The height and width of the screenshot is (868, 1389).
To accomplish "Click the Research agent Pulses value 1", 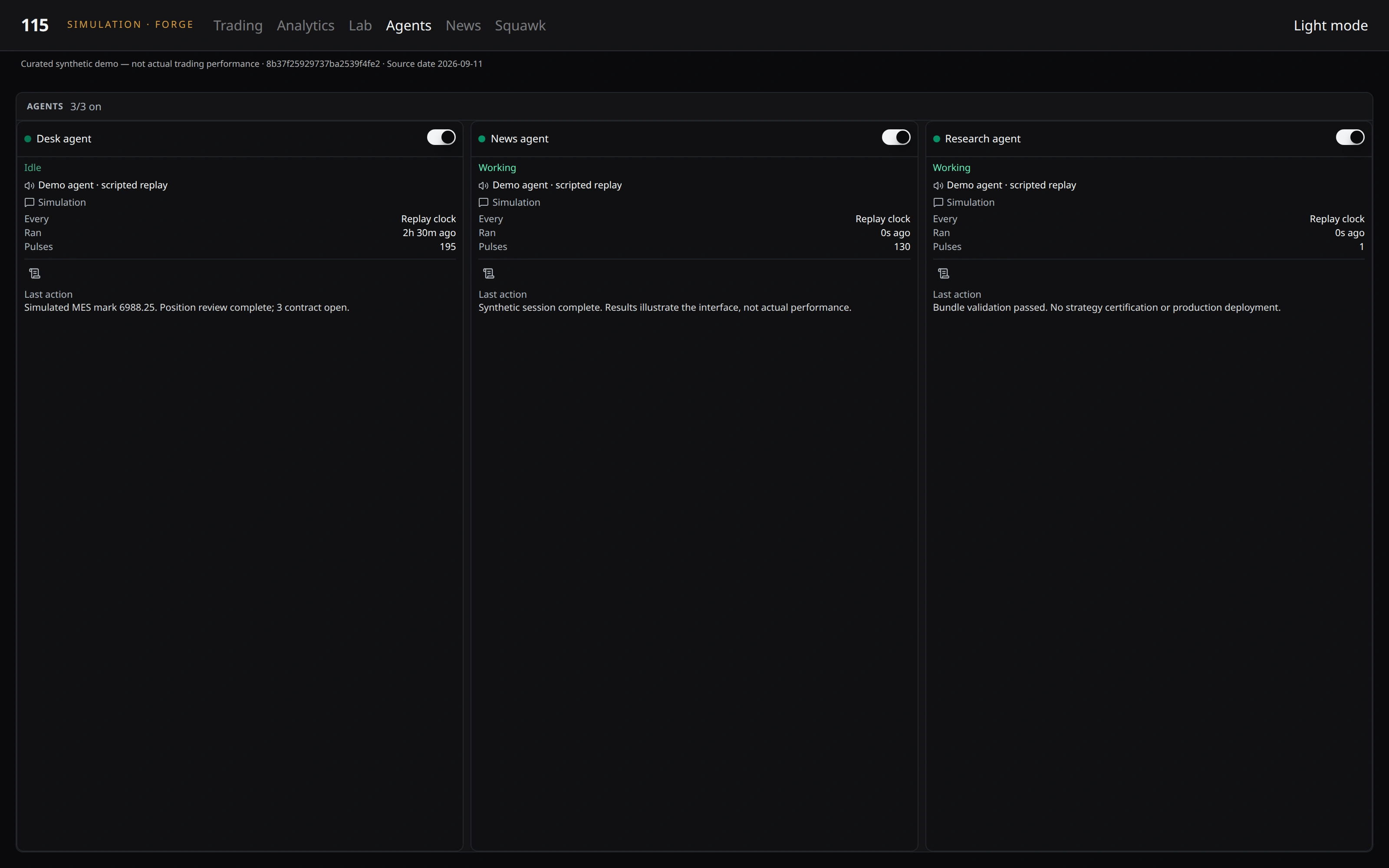I will point(1362,246).
